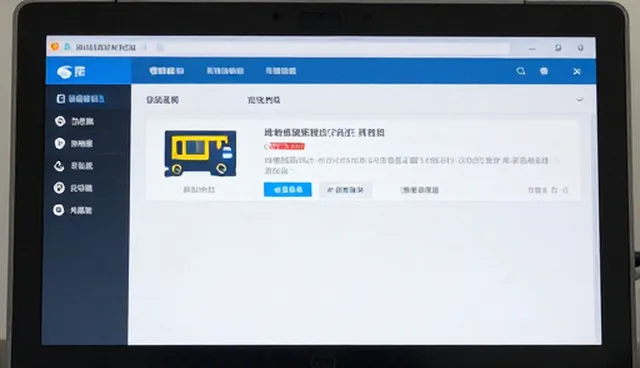The width and height of the screenshot is (640, 368).
Task: Open the search magnifier in the blue header
Action: point(520,71)
